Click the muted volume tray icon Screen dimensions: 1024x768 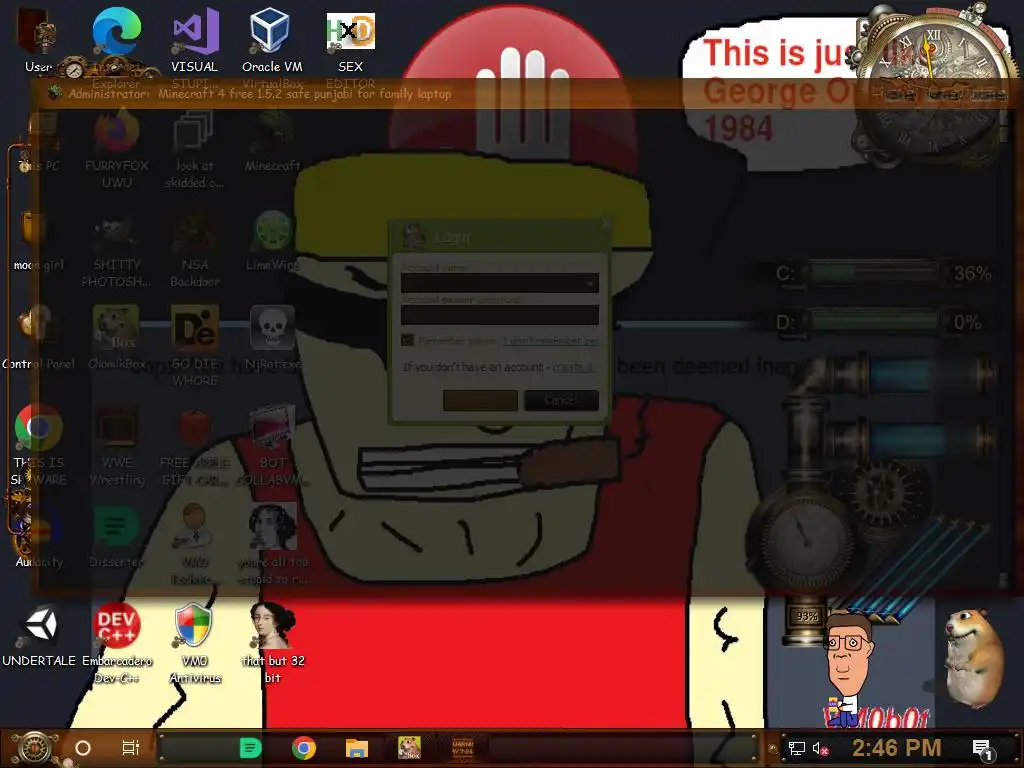(x=821, y=748)
